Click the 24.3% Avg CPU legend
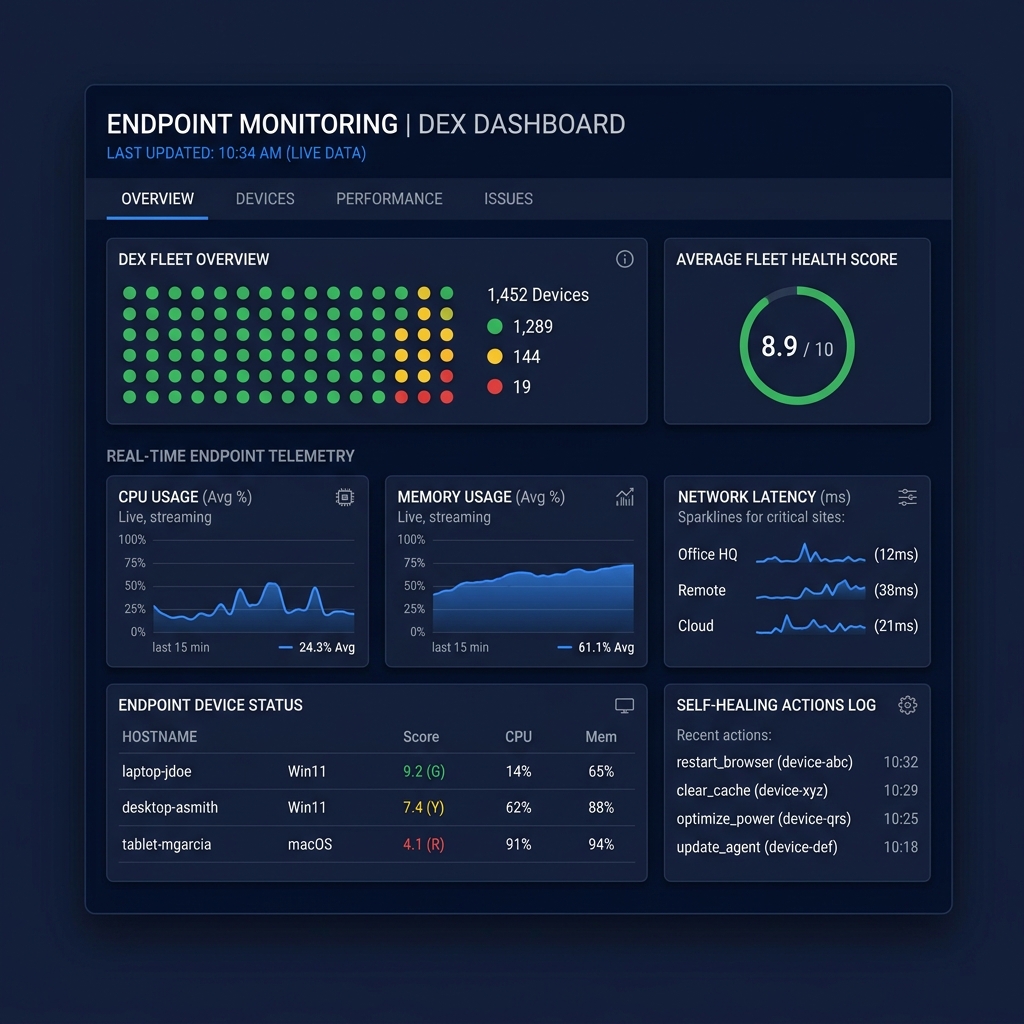 pos(317,647)
